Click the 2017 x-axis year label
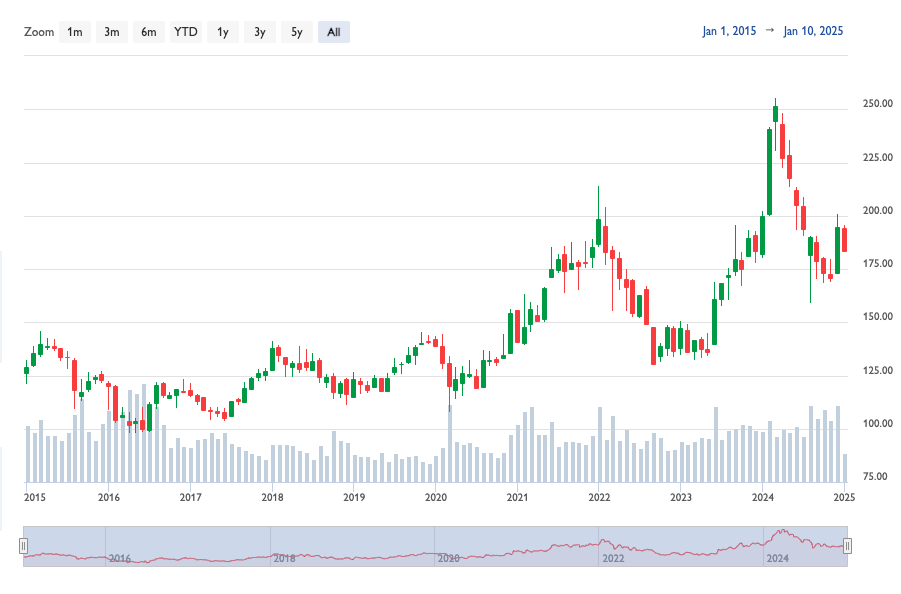The height and width of the screenshot is (594, 901). (x=190, y=497)
